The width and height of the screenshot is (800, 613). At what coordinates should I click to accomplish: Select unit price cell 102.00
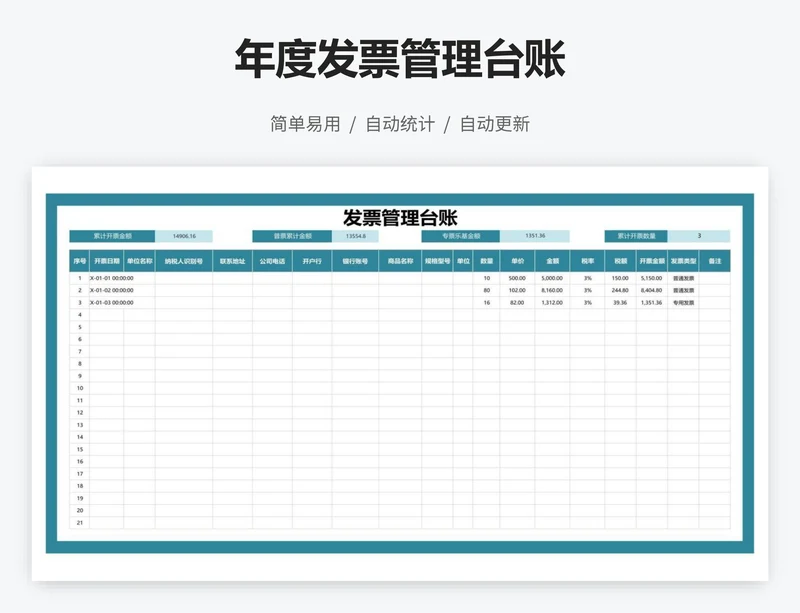[517, 290]
